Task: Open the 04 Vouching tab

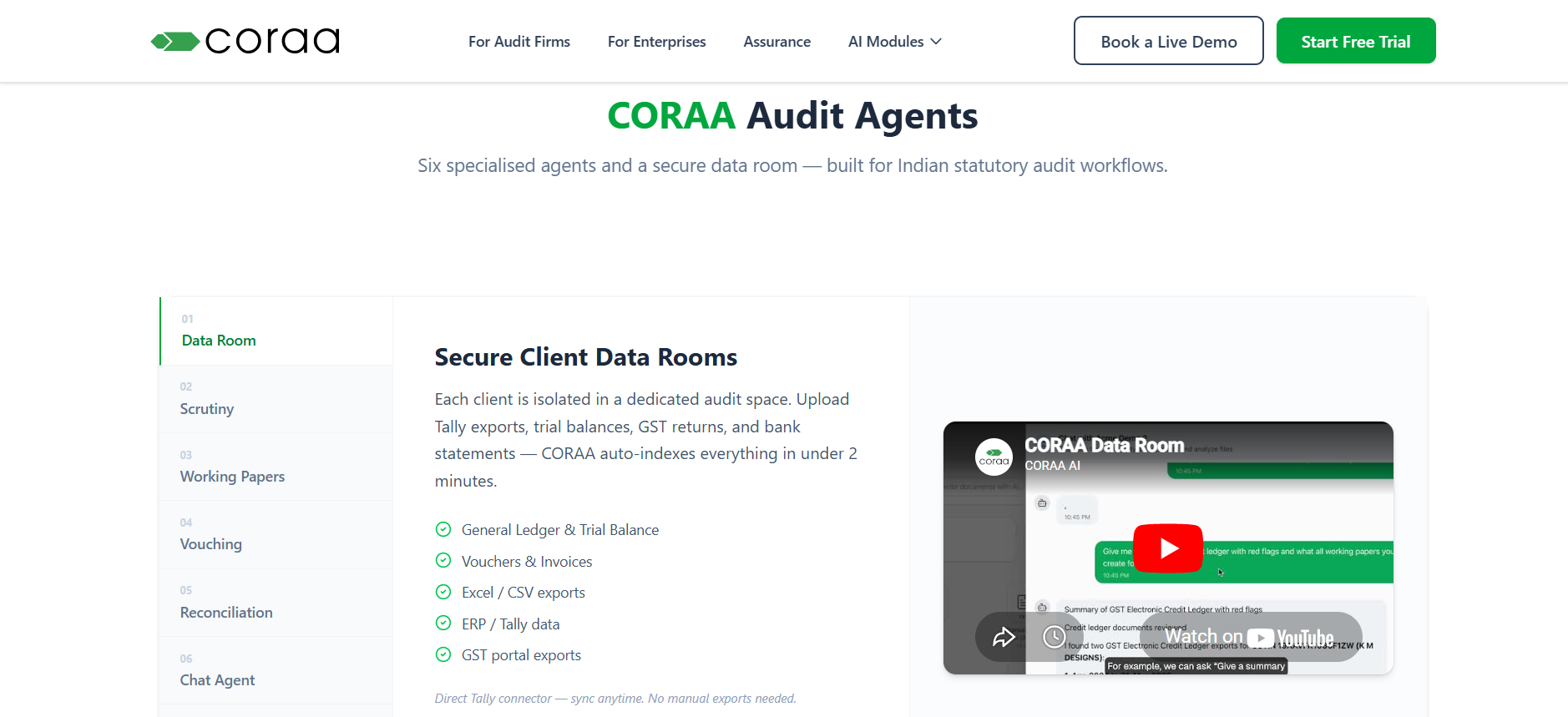Action: pyautogui.click(x=276, y=534)
